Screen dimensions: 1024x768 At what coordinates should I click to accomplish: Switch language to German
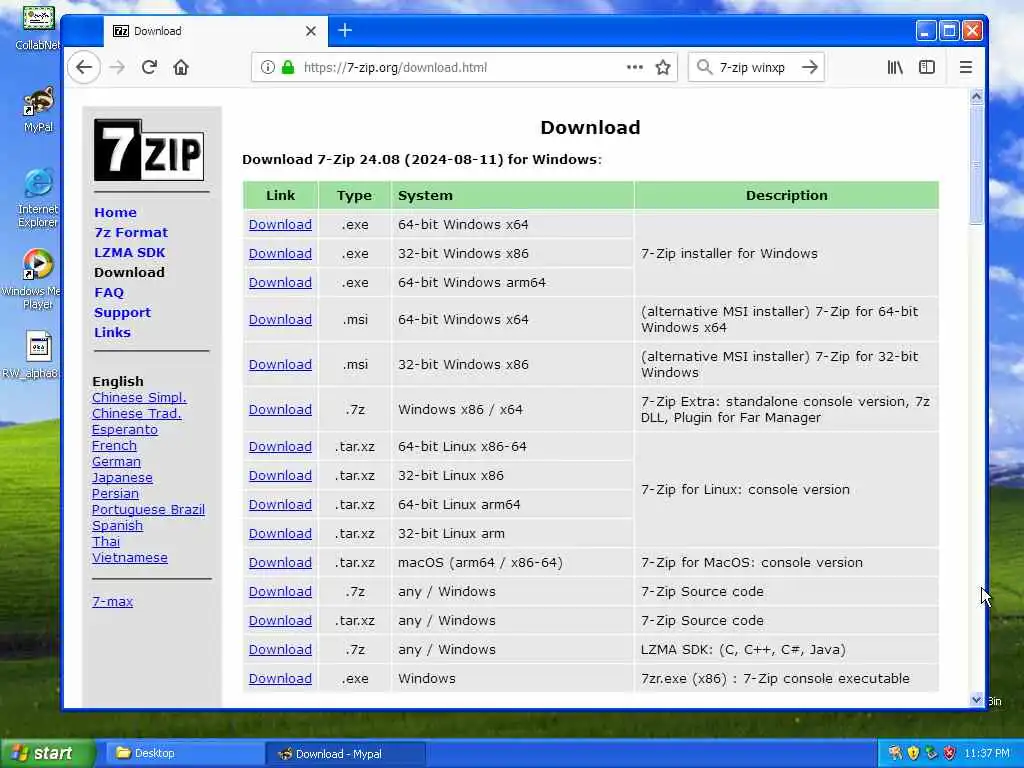116,462
